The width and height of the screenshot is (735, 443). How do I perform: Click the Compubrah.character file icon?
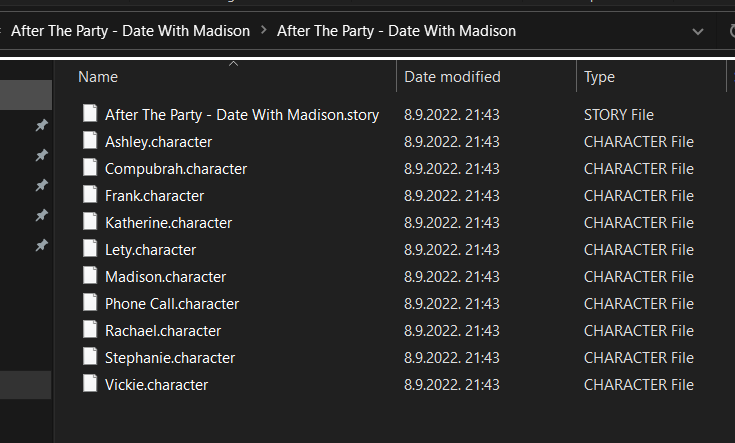coord(90,168)
